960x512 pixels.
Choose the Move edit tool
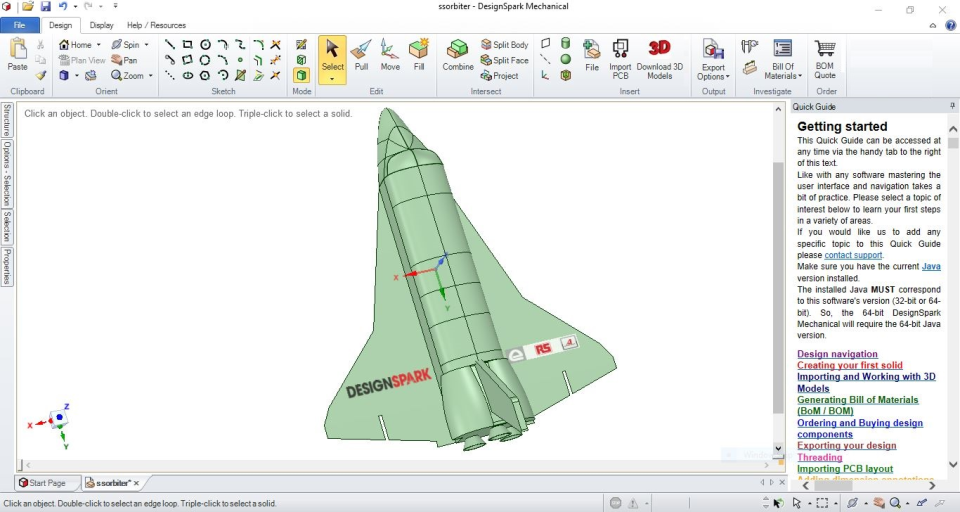(x=390, y=55)
